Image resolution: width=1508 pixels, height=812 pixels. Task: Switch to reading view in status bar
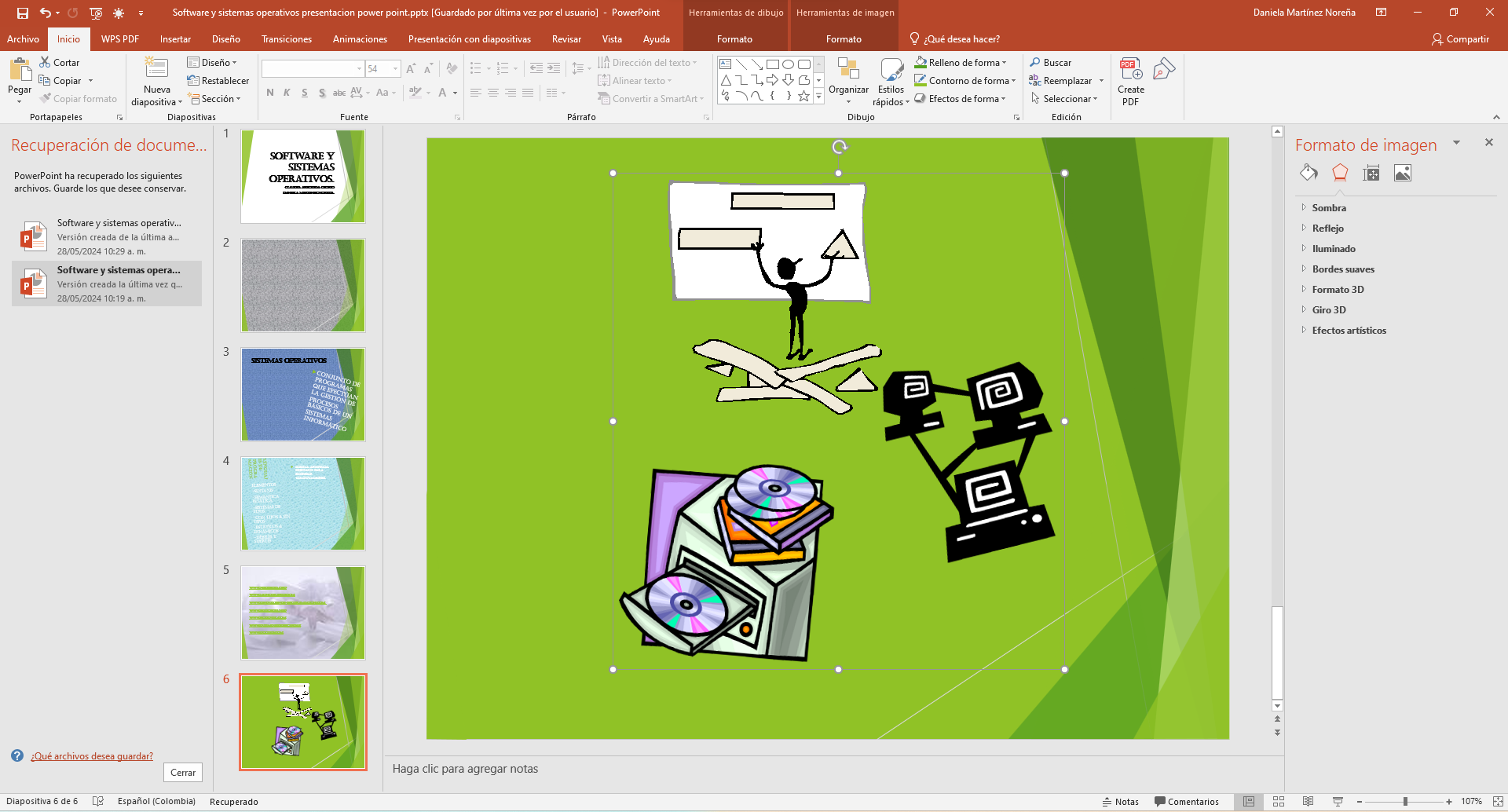pos(1308,802)
